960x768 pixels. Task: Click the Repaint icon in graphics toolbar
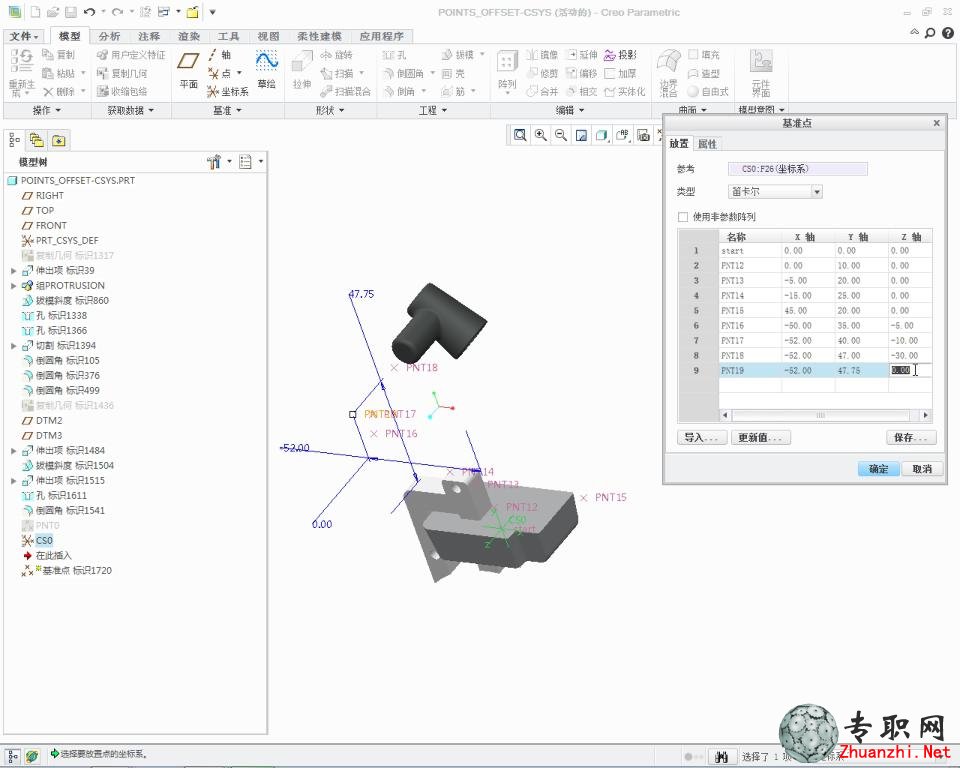pyautogui.click(x=581, y=135)
